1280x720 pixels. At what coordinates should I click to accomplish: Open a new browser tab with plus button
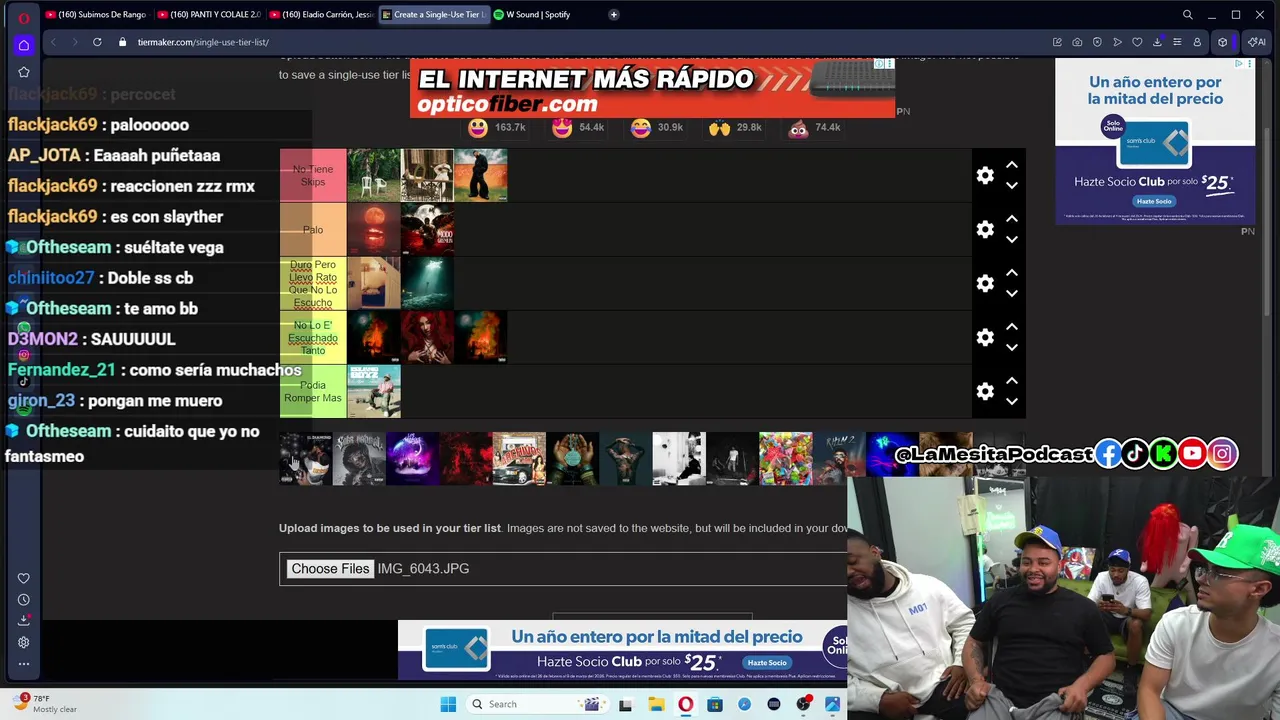tap(613, 15)
